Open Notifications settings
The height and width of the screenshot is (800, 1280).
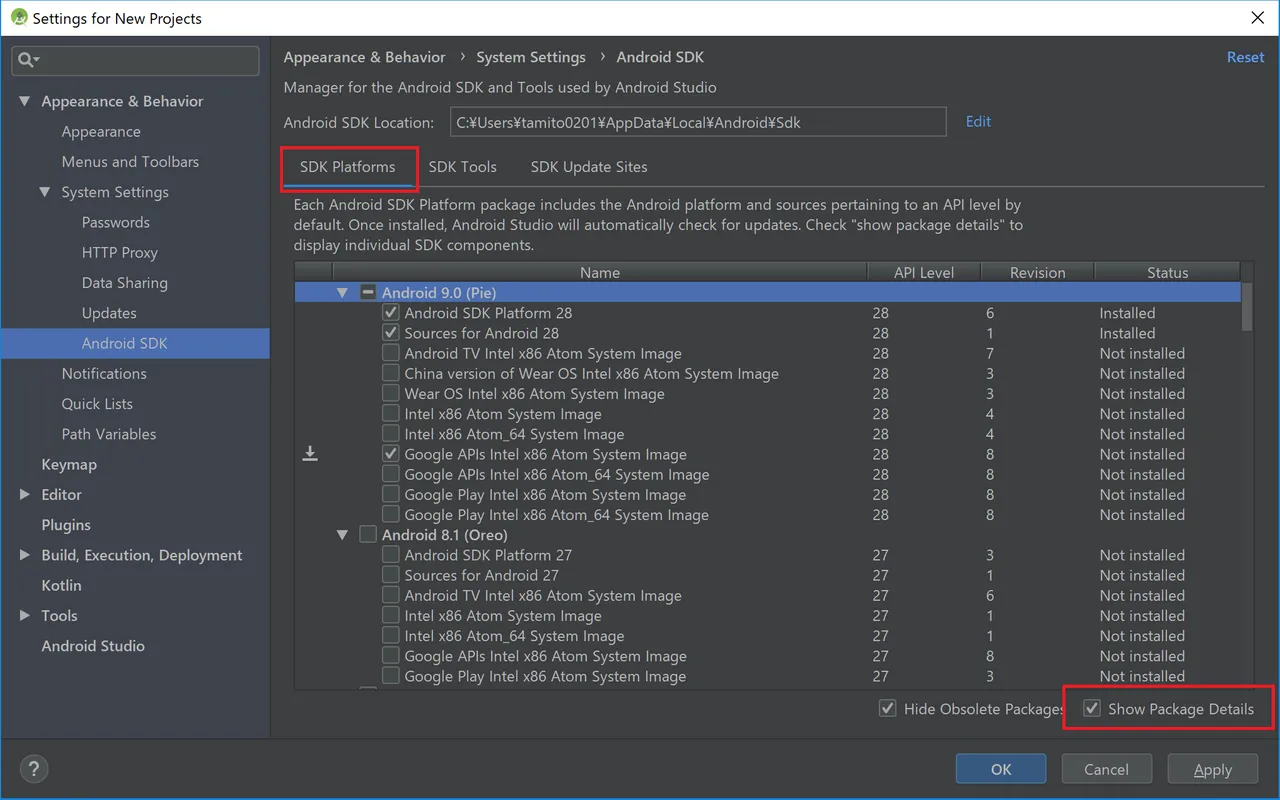click(x=104, y=373)
